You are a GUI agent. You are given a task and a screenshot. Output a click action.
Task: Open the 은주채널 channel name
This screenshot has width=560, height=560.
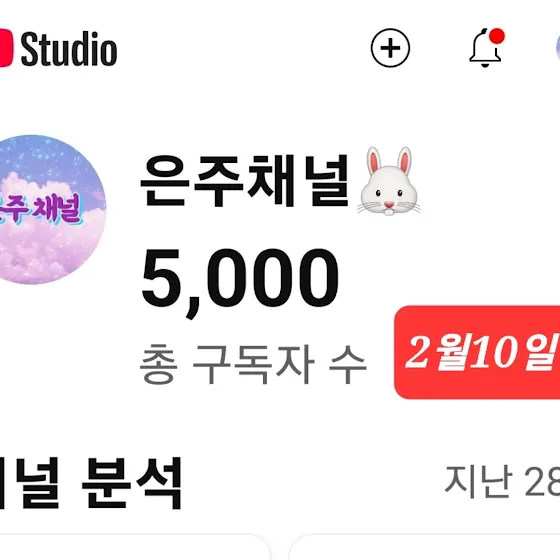pyautogui.click(x=244, y=181)
